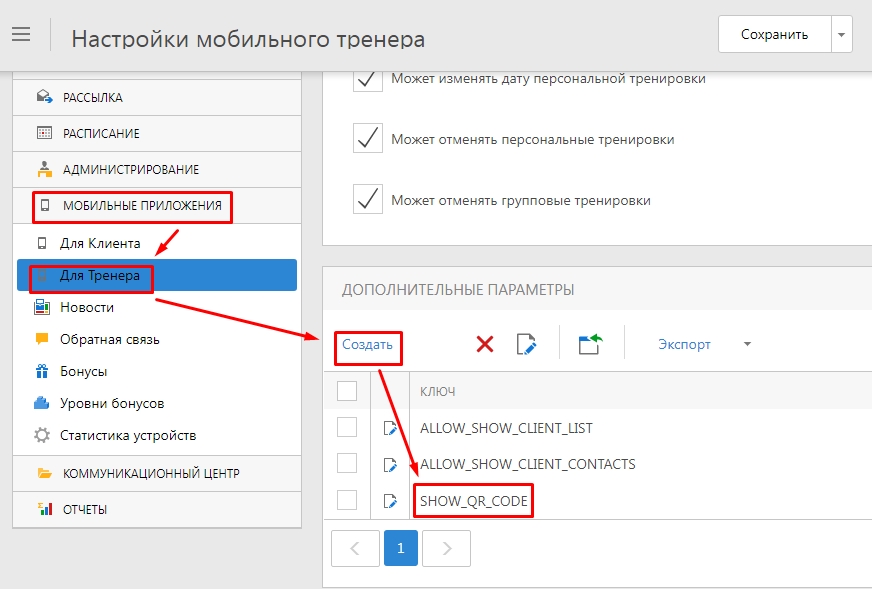Expand the Экспорт dropdown arrow
This screenshot has height=589, width=872.
[747, 344]
